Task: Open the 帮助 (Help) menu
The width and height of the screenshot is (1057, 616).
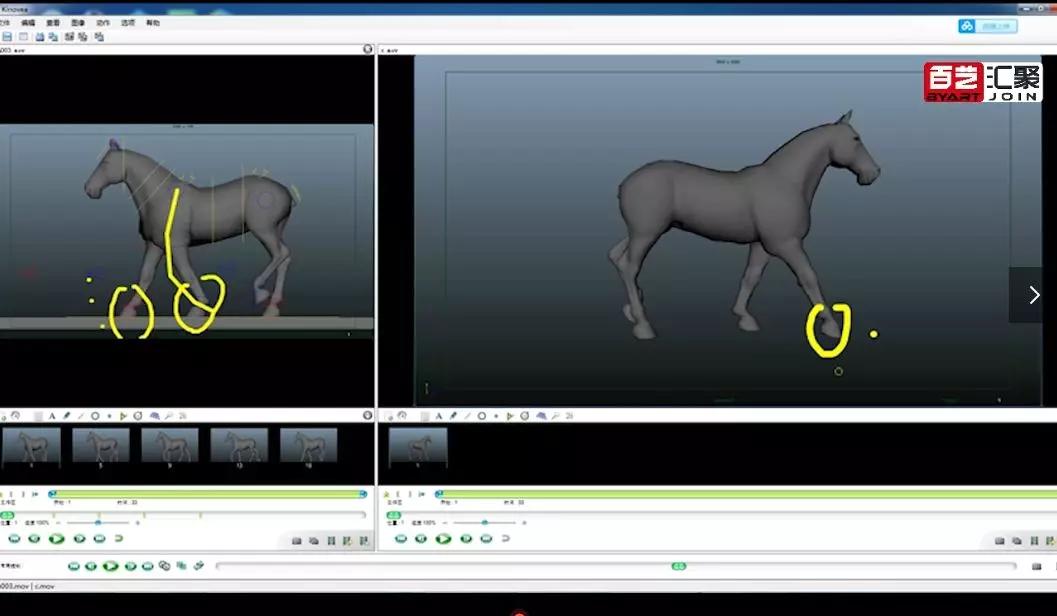Action: [153, 23]
